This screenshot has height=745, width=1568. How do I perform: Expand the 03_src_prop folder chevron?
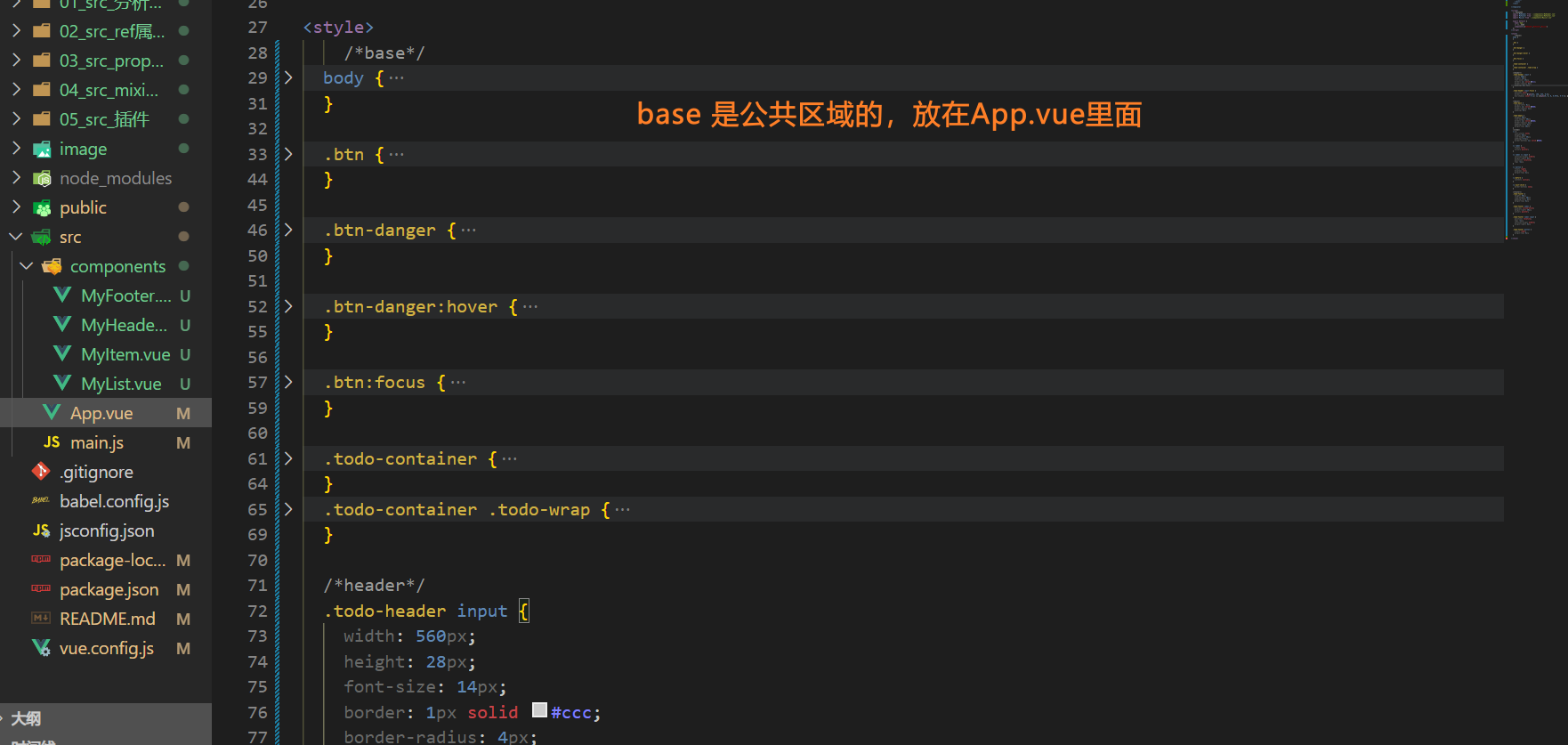pyautogui.click(x=16, y=61)
